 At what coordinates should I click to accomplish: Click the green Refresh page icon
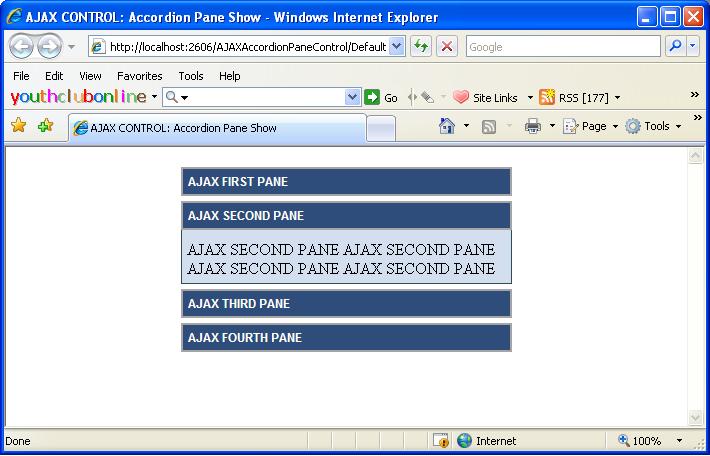click(x=421, y=47)
